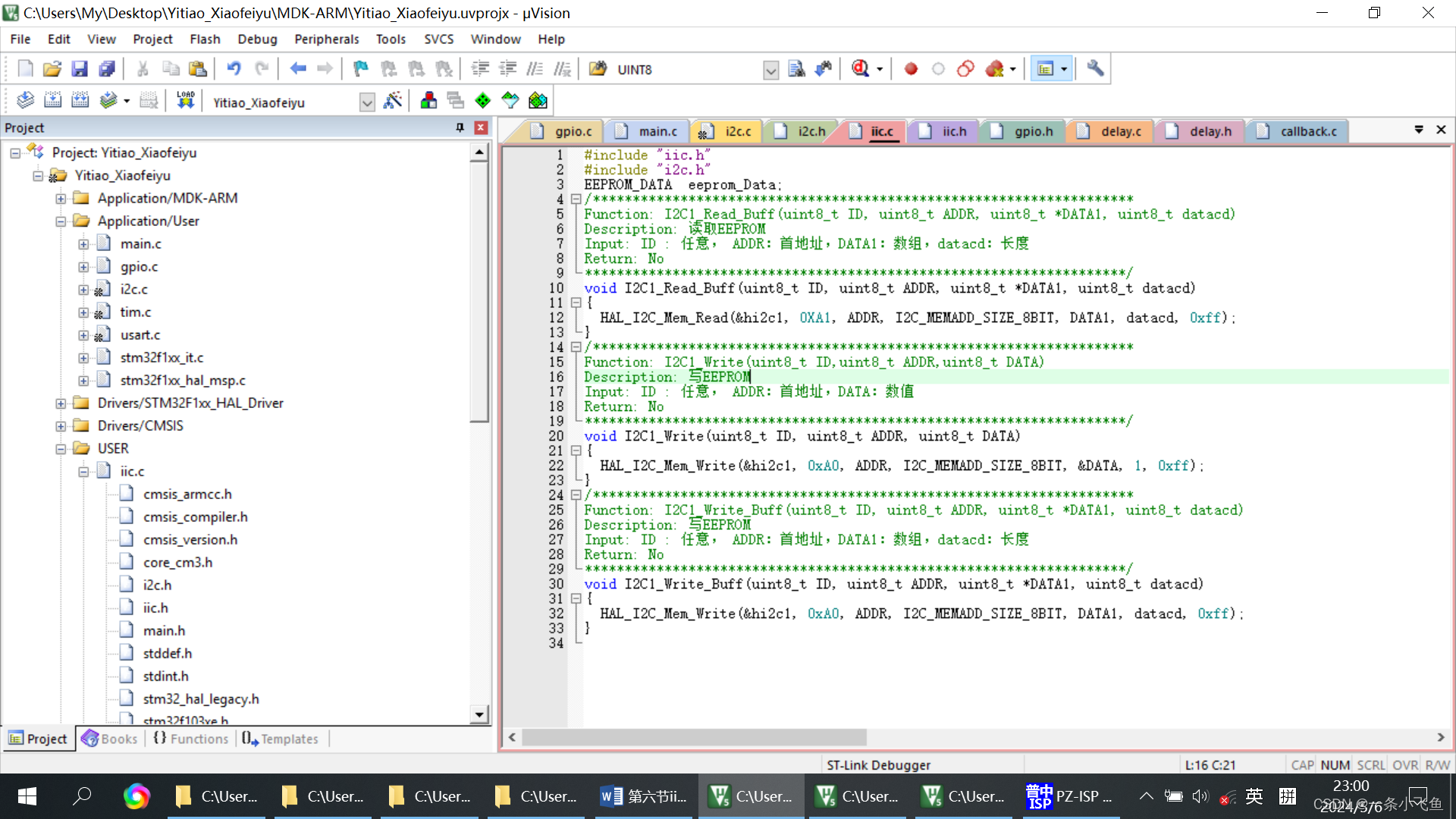Click the Download LOAD icon
Viewport: 1456px width, 819px height.
pyautogui.click(x=185, y=100)
